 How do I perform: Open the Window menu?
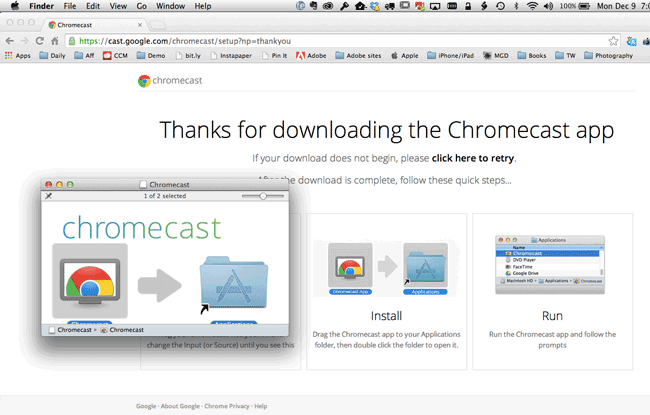coord(170,6)
